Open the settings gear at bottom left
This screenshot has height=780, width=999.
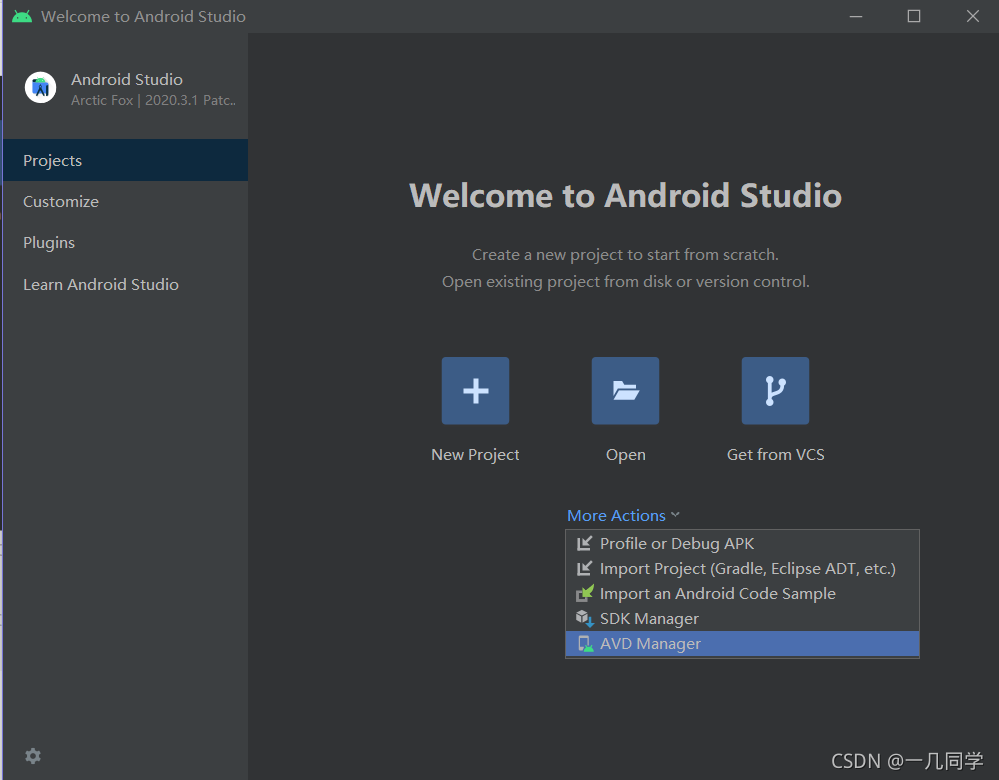(33, 756)
